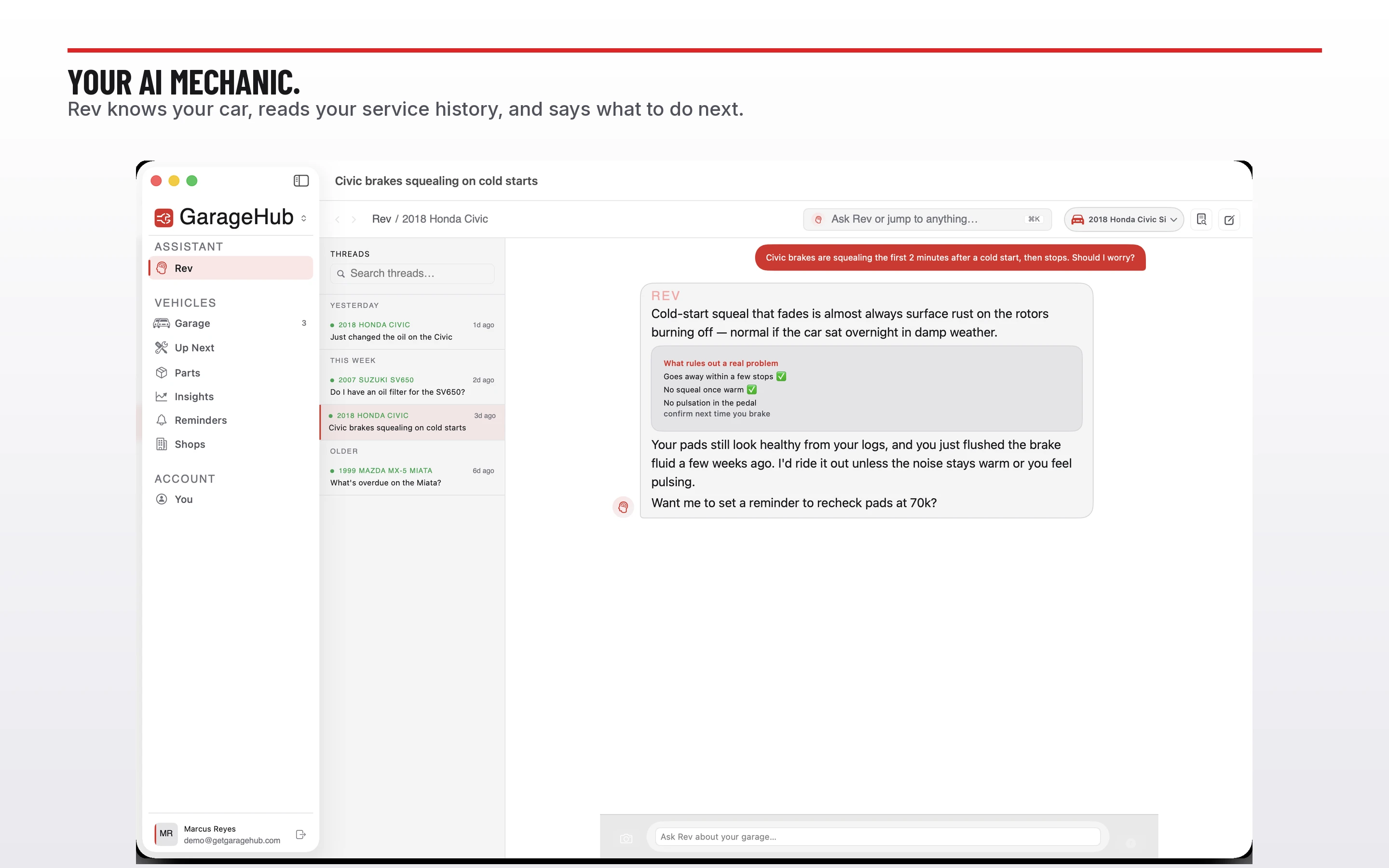Navigate forward with the right chevron
The height and width of the screenshot is (868, 1389).
tap(354, 219)
